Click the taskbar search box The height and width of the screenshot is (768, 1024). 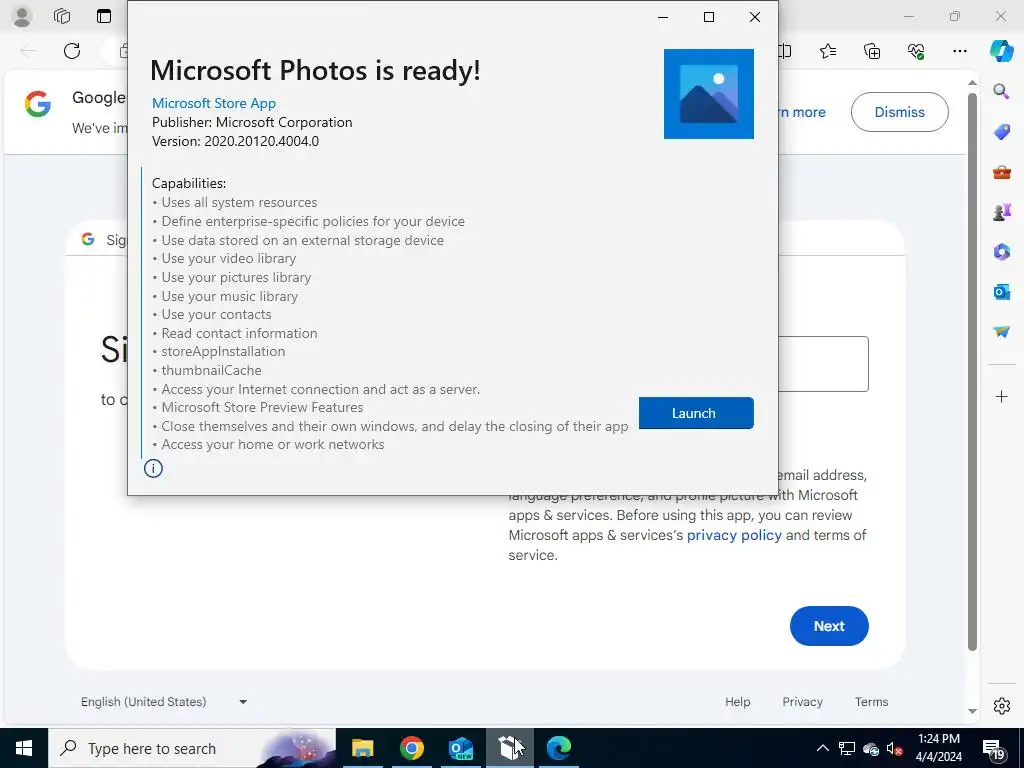coord(192,748)
